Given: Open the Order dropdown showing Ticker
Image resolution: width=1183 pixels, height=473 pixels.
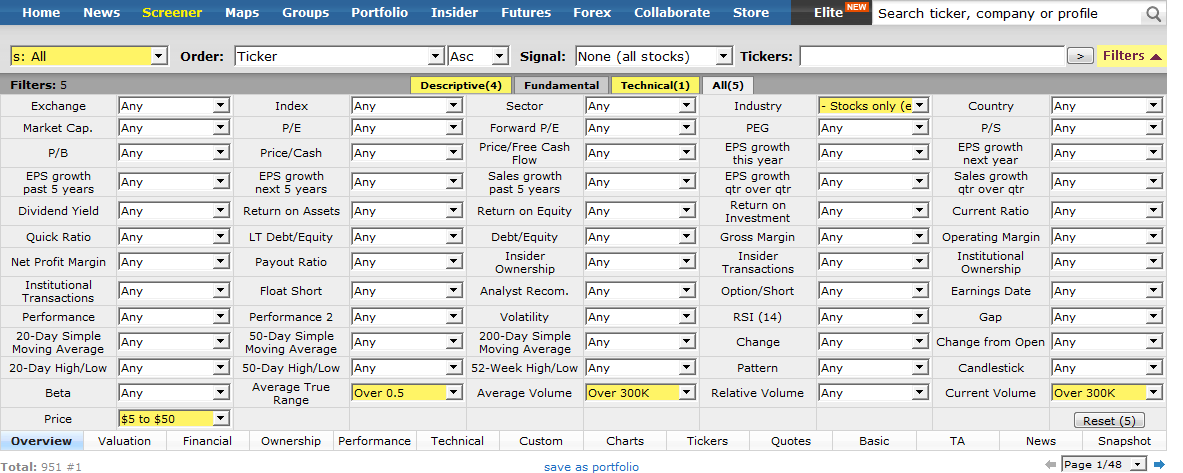Looking at the screenshot, I should click(339, 57).
